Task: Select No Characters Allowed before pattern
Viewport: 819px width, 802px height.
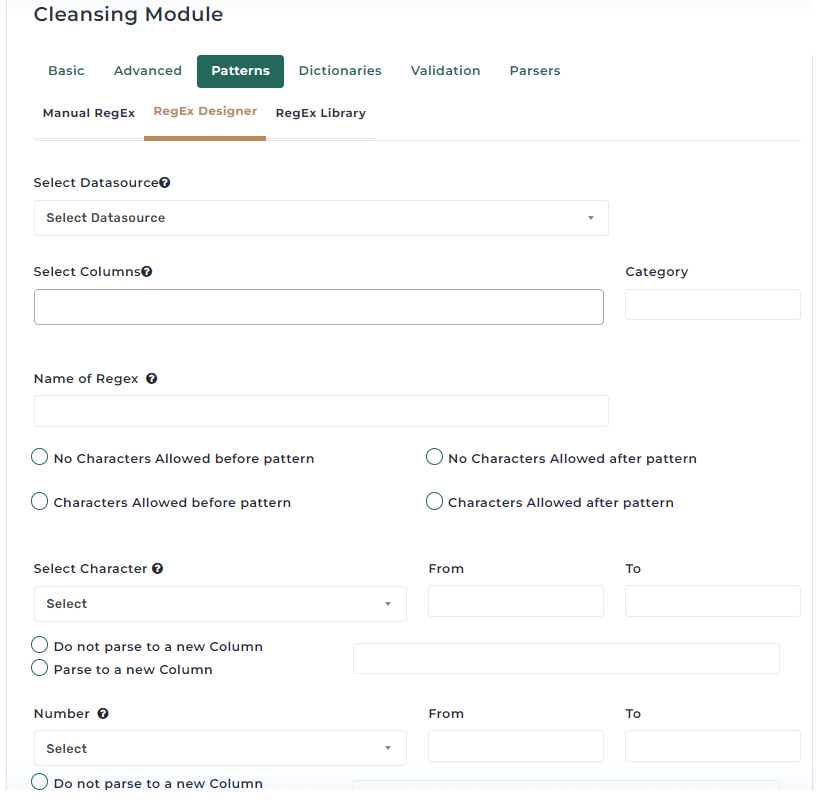Action: click(40, 457)
